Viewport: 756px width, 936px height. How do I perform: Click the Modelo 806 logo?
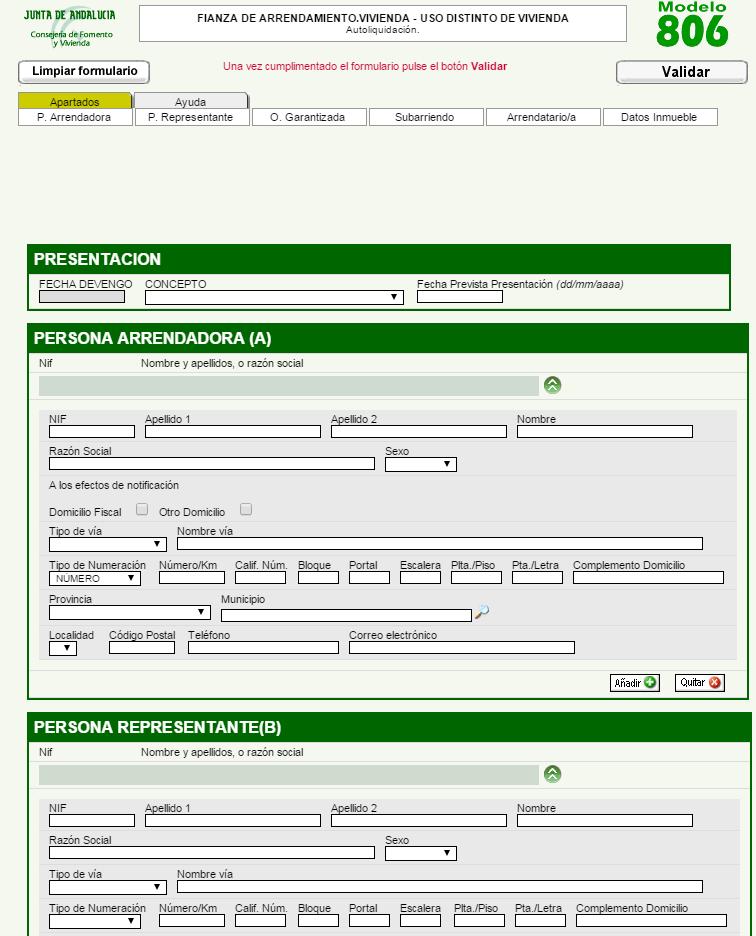tap(692, 24)
